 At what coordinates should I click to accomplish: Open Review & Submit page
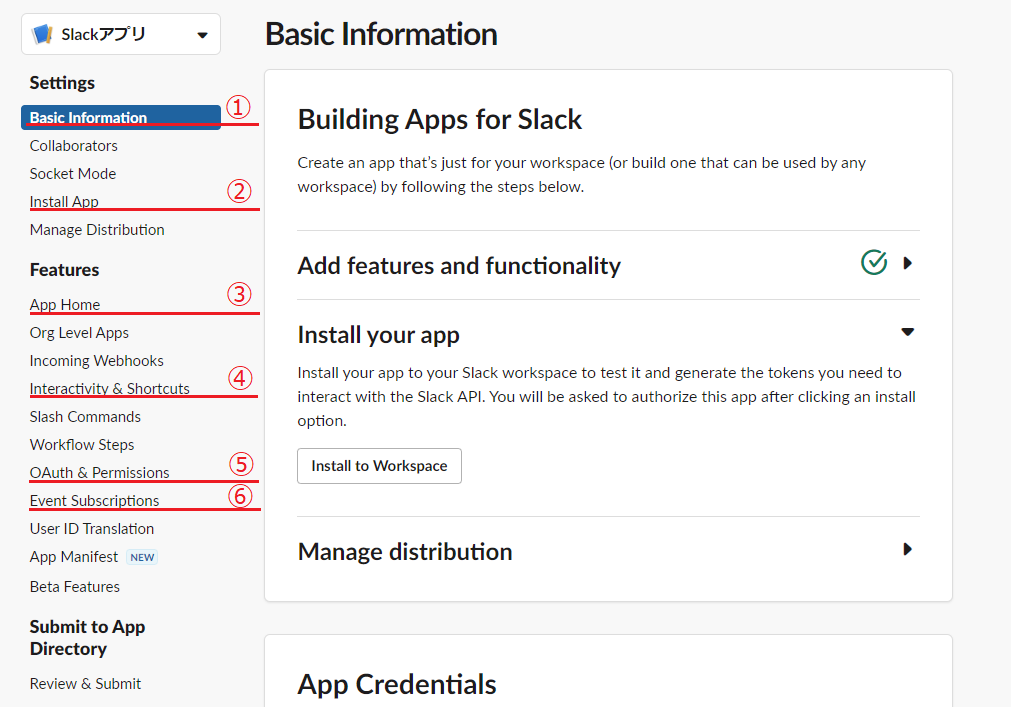point(85,683)
